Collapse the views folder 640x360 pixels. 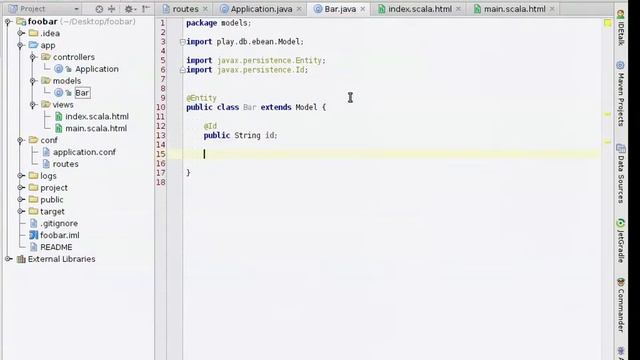(x=33, y=104)
